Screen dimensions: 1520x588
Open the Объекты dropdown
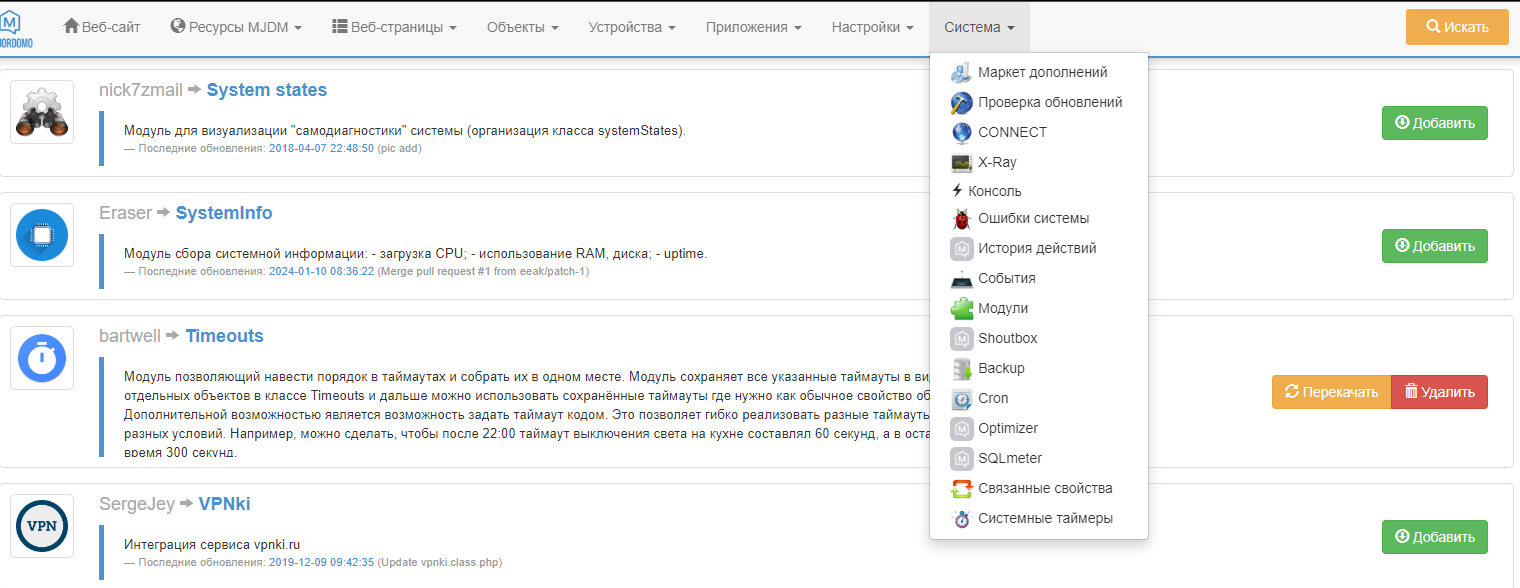[x=522, y=27]
